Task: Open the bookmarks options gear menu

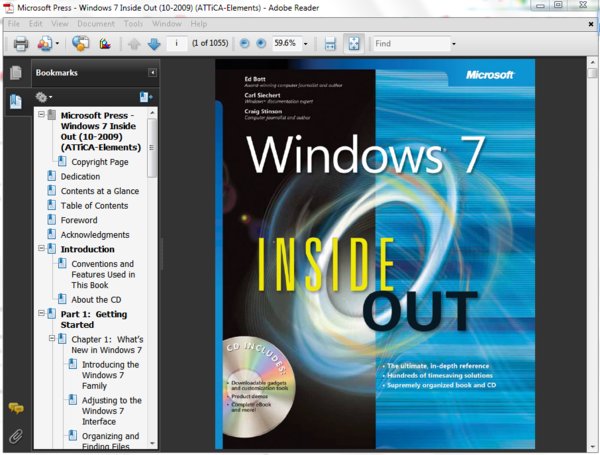Action: [x=44, y=97]
